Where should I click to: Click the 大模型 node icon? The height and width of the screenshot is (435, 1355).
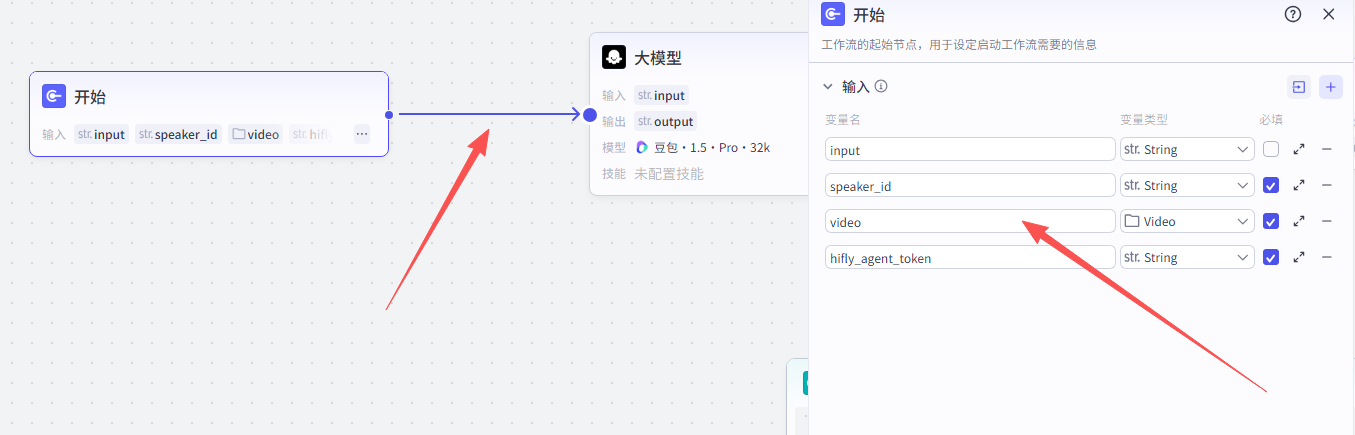click(x=614, y=57)
